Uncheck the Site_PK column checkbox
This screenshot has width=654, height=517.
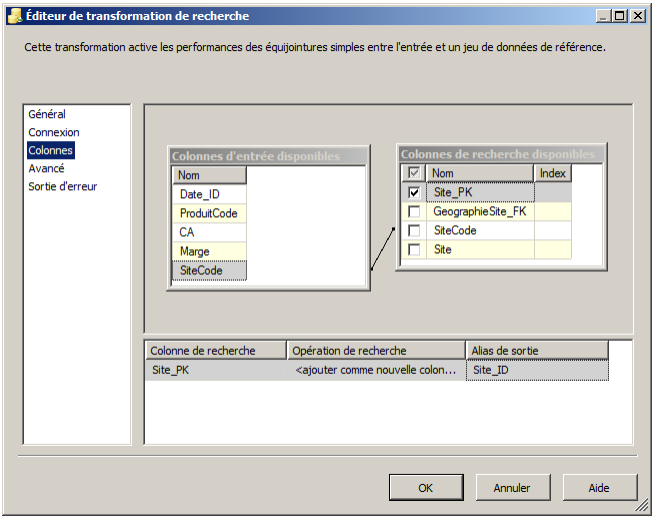point(414,193)
